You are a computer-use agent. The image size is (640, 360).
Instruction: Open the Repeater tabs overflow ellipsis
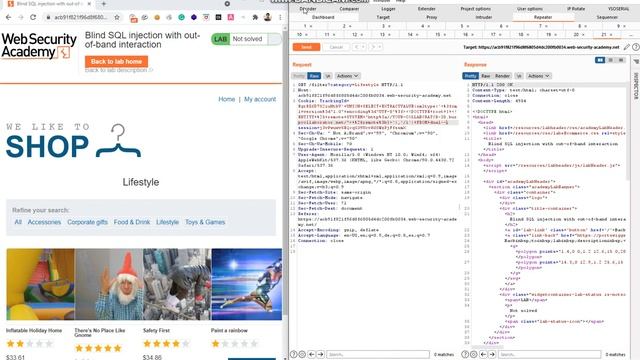click(x=631, y=35)
